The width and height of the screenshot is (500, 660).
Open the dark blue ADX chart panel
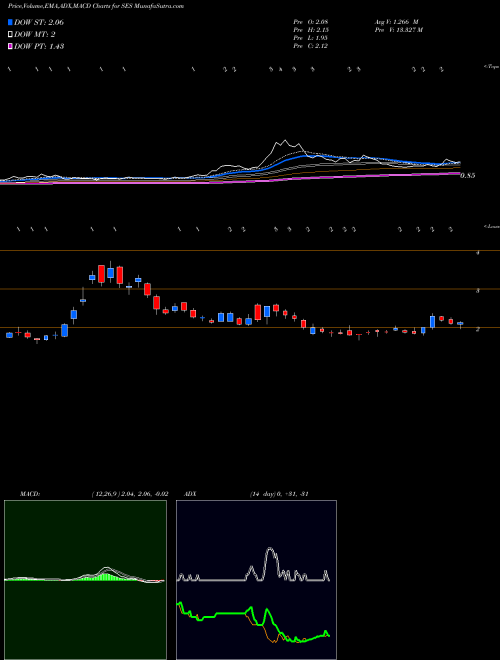[x=256, y=580]
